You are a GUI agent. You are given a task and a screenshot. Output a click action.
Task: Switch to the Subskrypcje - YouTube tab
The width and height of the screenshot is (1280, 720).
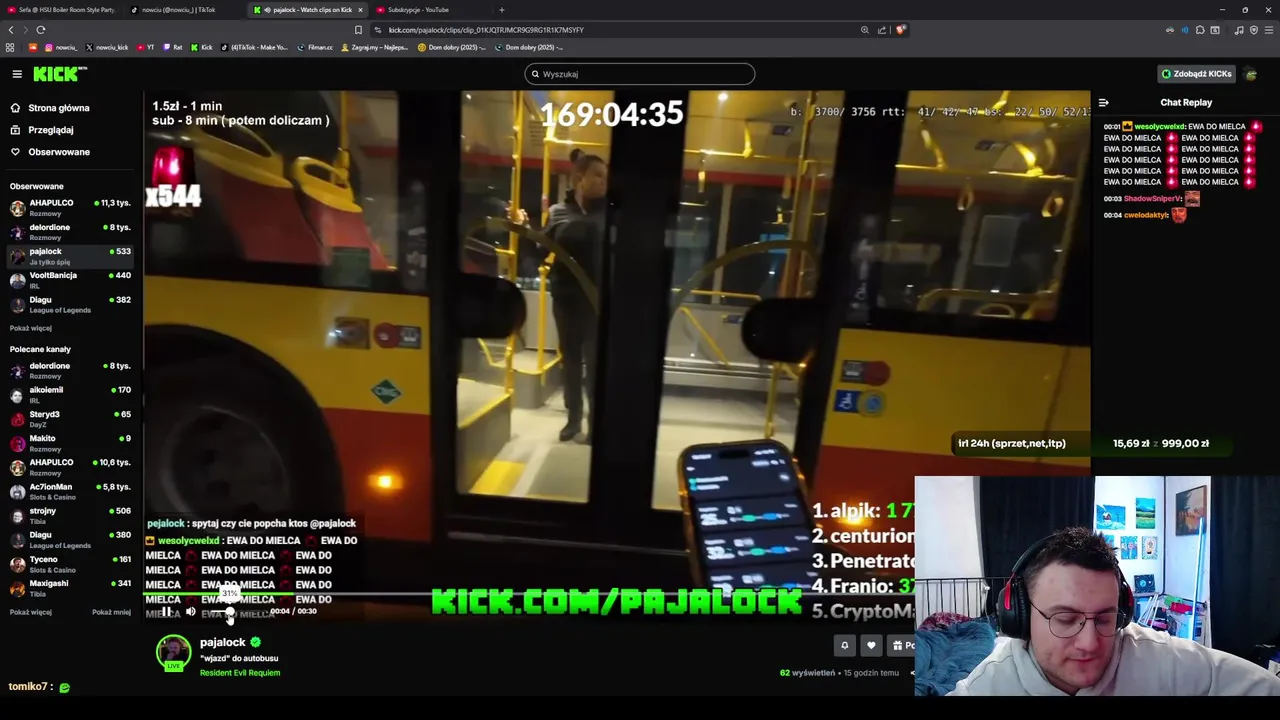coord(428,10)
